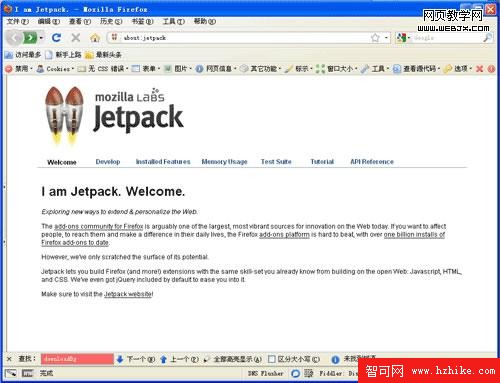Click the search magnifier icon
The image size is (500, 383).
(x=487, y=38)
